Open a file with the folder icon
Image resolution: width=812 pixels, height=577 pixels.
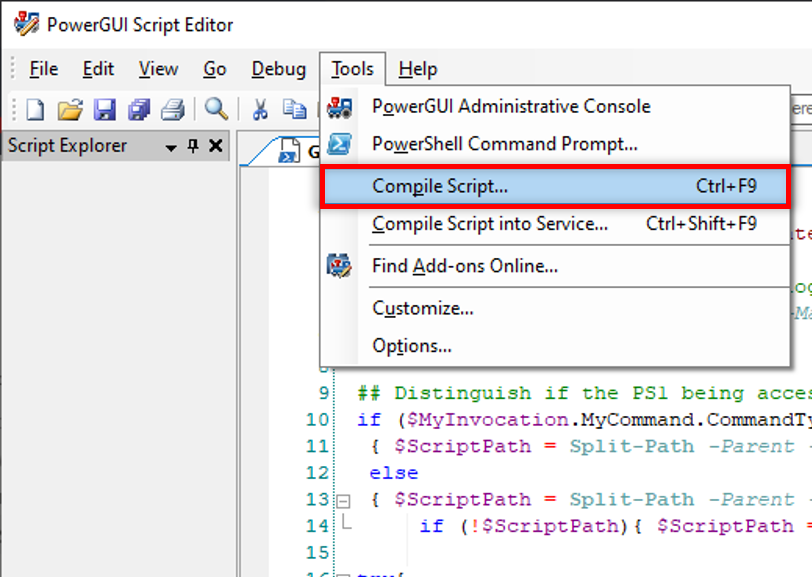(x=70, y=109)
